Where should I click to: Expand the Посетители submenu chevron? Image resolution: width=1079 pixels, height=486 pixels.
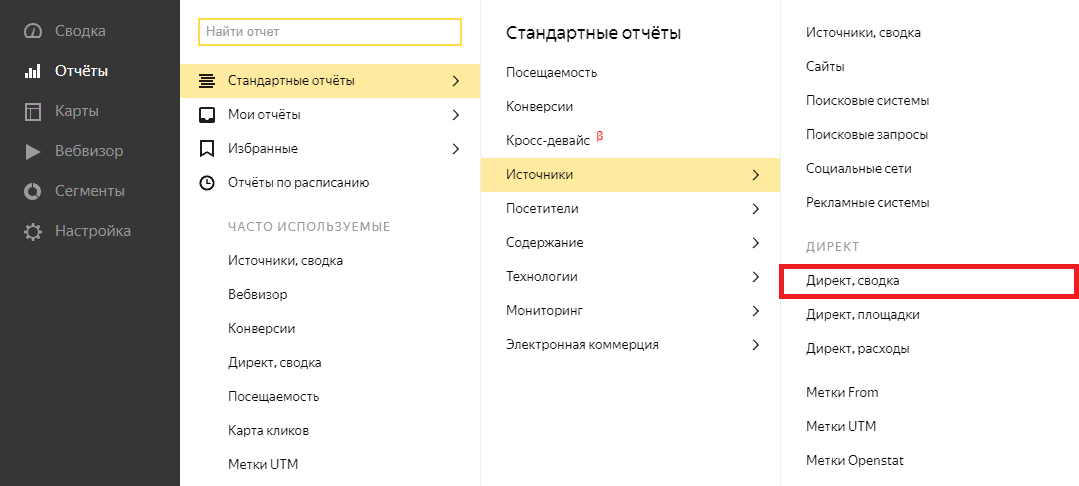point(756,209)
